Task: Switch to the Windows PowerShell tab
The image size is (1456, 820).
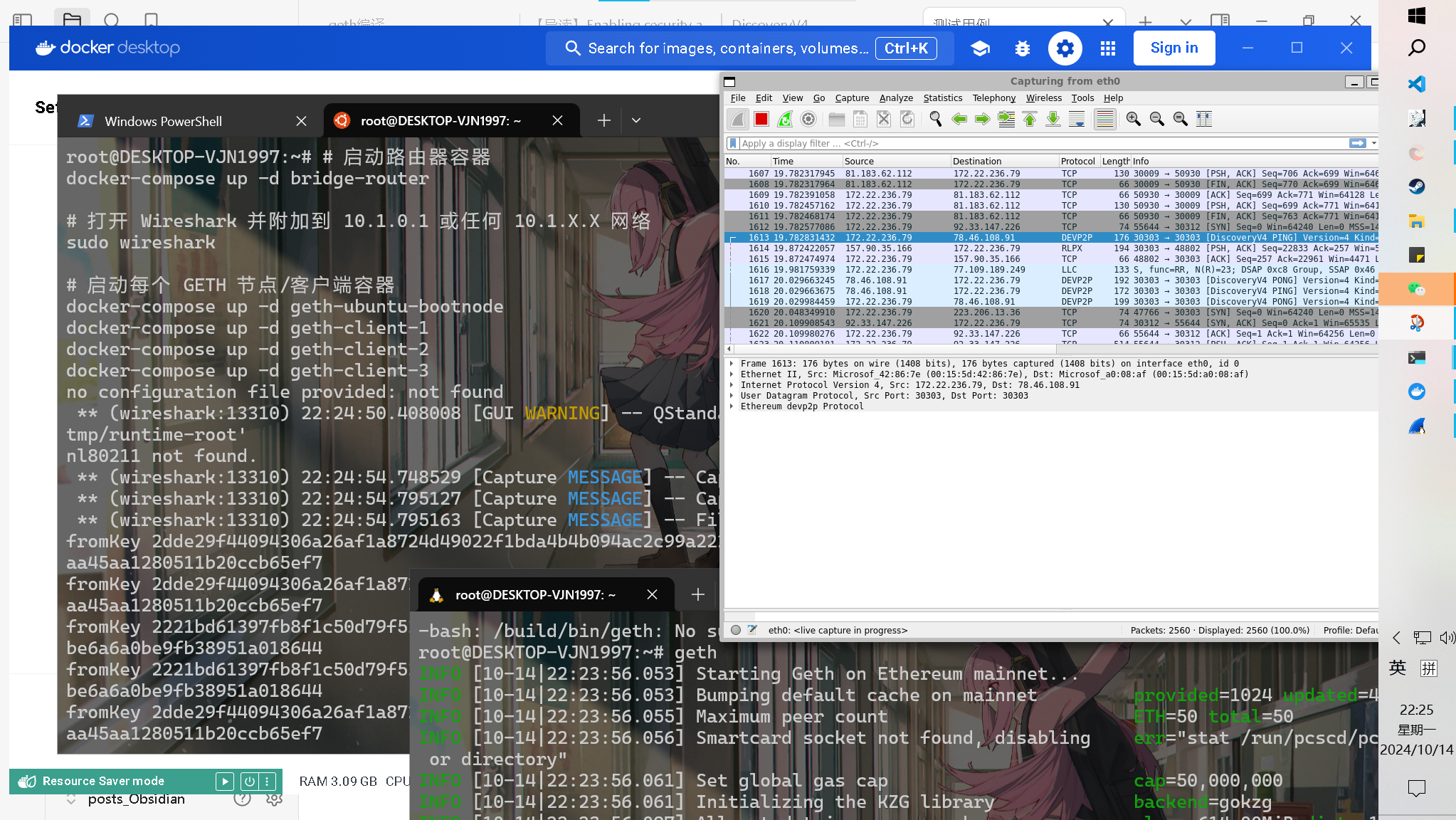Action: click(164, 121)
